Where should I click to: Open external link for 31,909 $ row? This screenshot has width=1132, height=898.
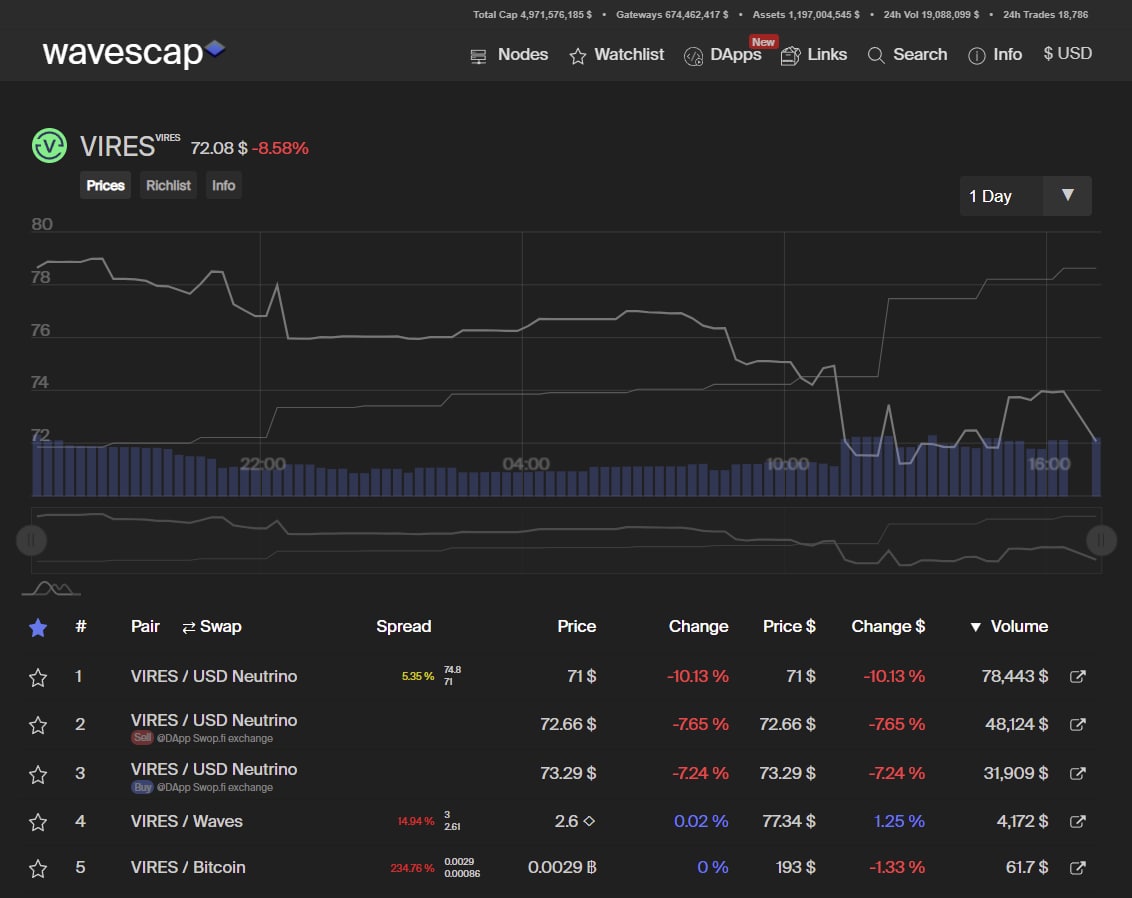pyautogui.click(x=1077, y=773)
